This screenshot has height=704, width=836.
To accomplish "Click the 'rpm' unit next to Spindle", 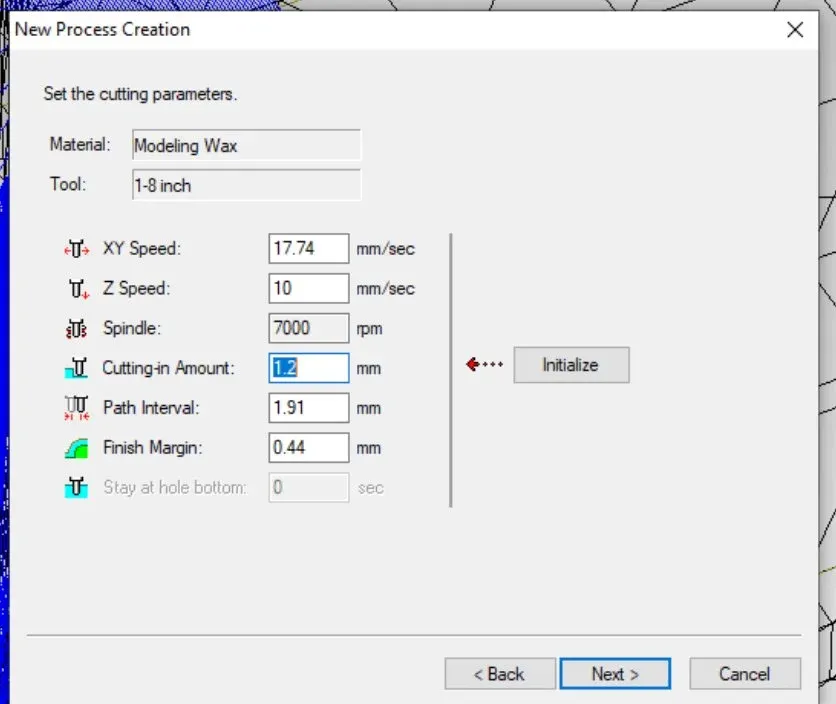I will coord(369,329).
